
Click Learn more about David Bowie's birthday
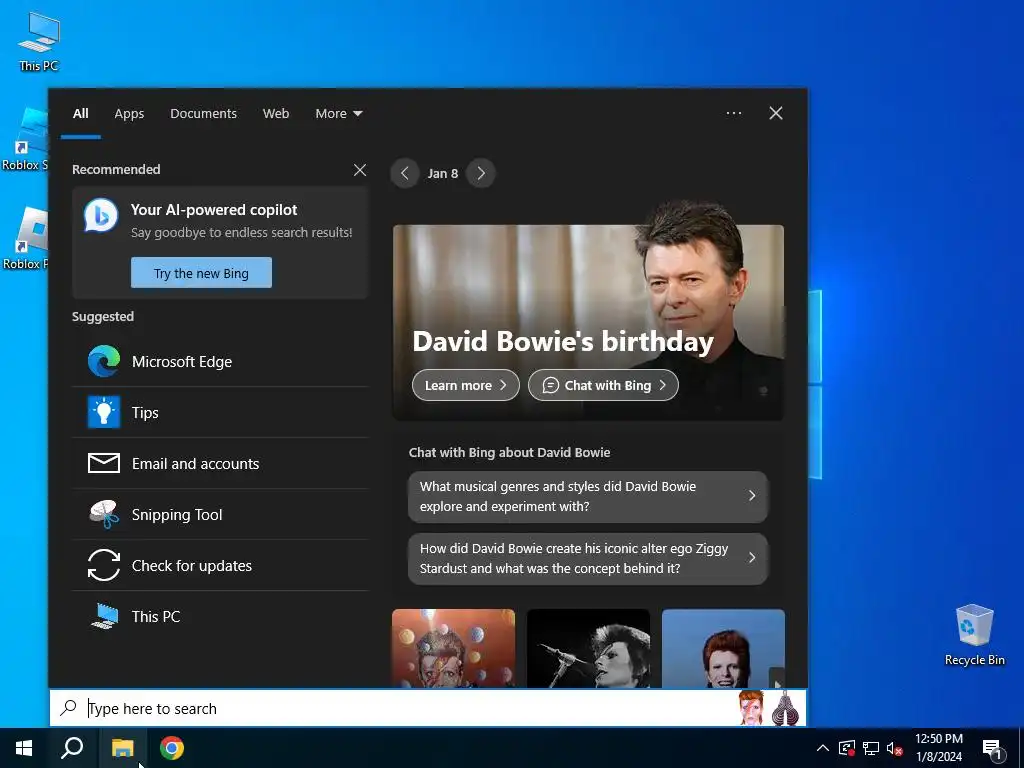coord(466,385)
